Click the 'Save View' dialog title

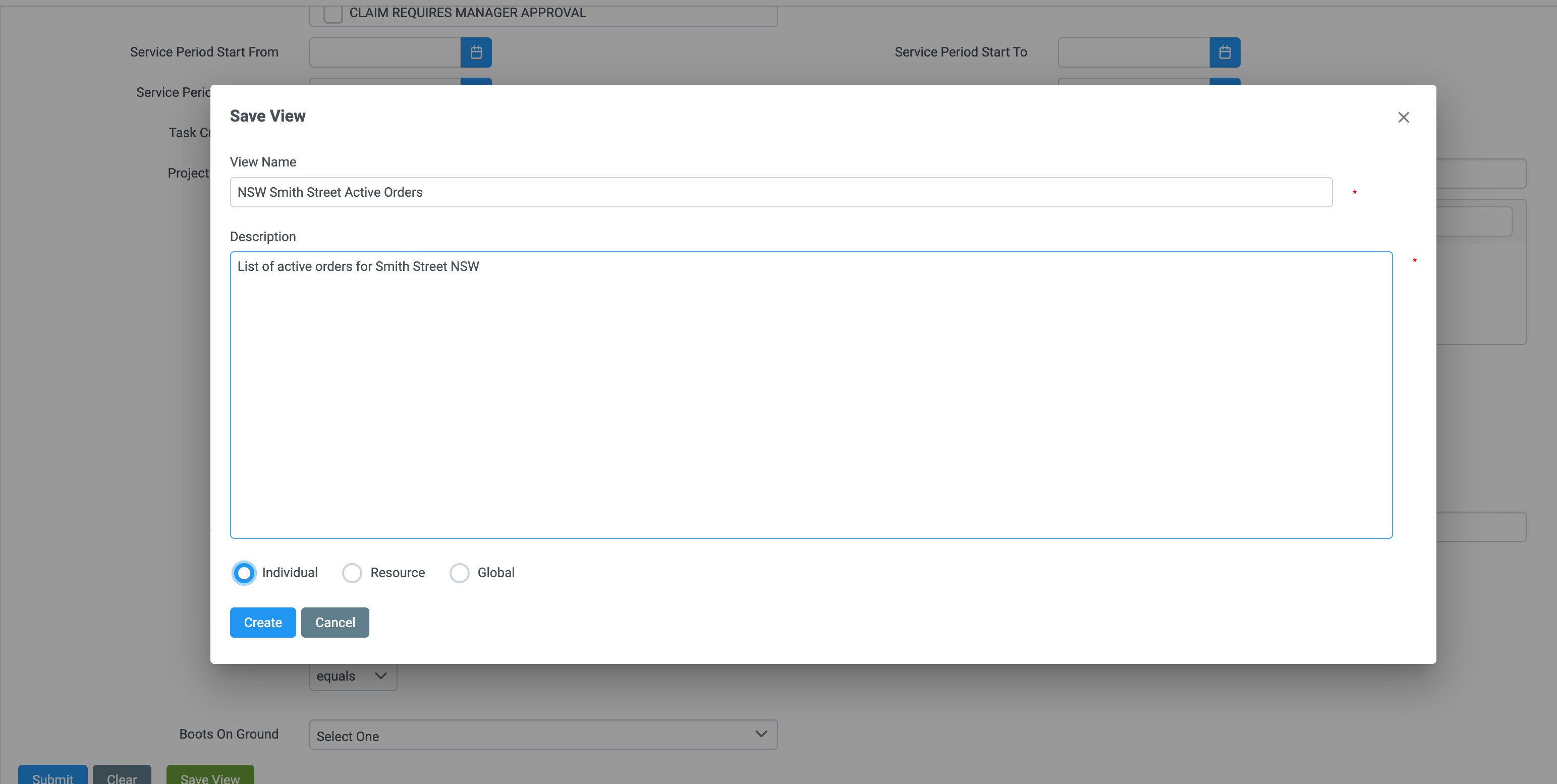click(x=268, y=116)
